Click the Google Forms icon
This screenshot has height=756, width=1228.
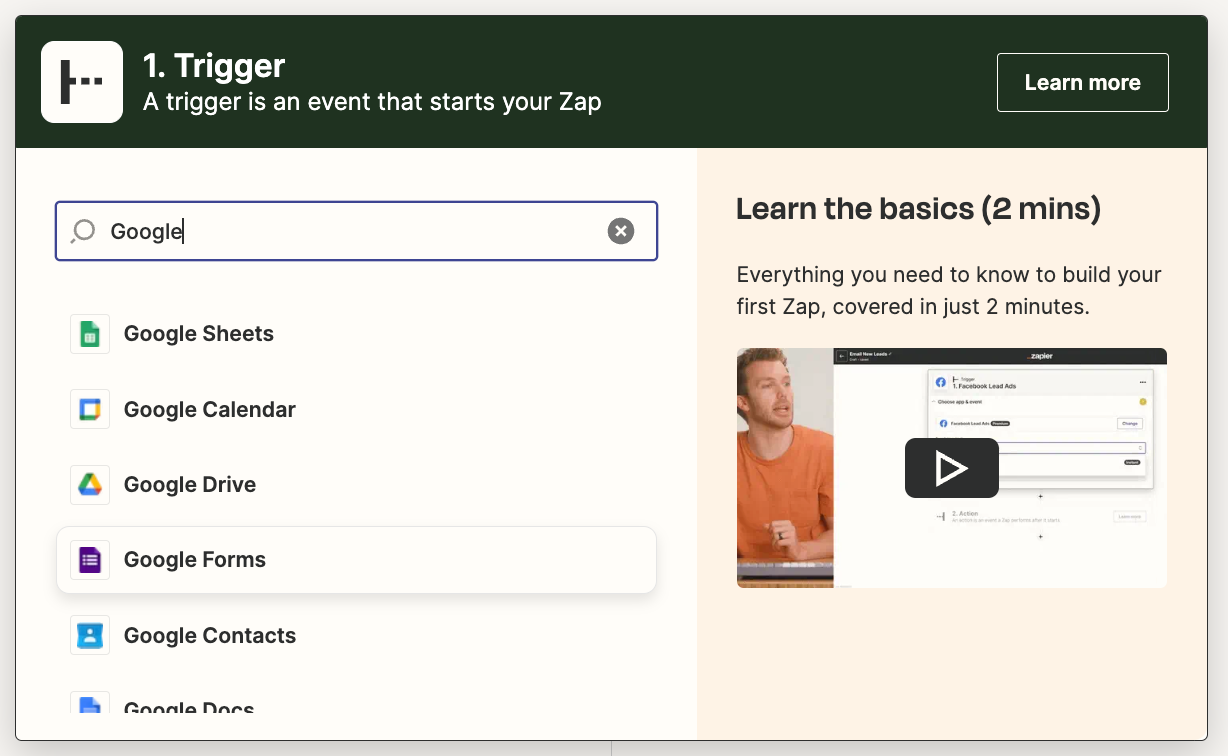tap(90, 560)
